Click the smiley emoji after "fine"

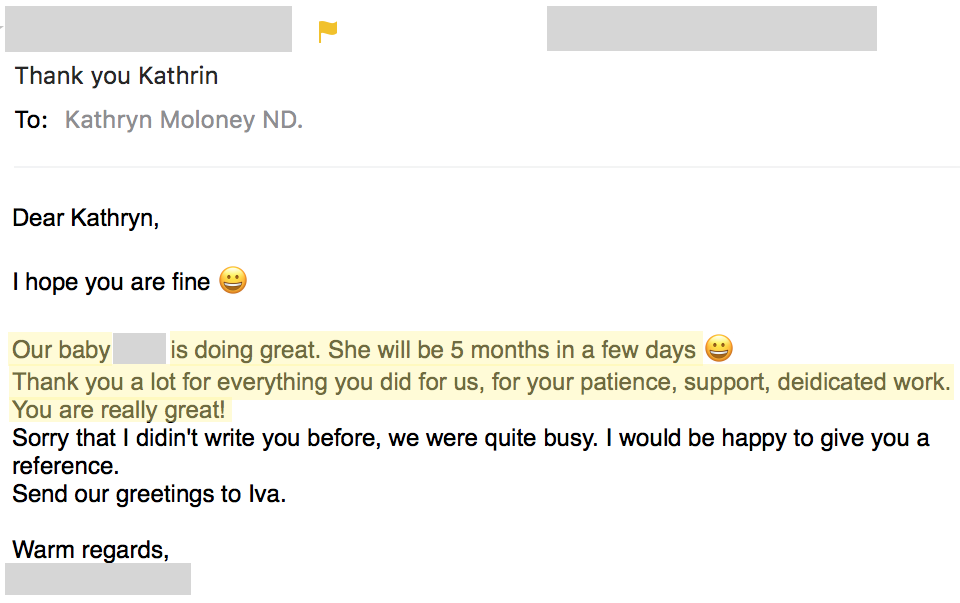pos(233,280)
